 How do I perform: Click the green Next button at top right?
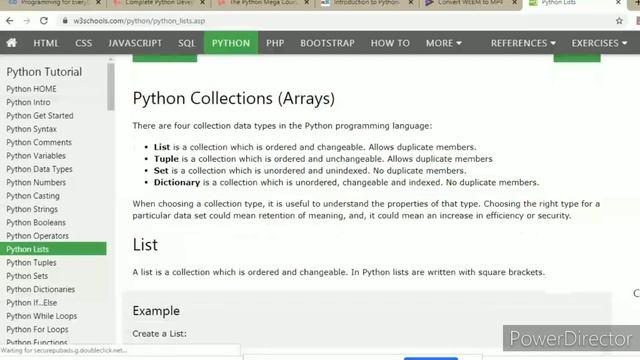[577, 58]
